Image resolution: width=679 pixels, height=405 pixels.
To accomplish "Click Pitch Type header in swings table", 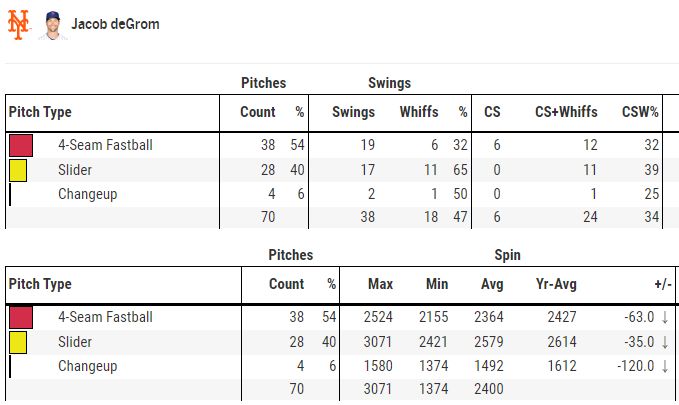I will pos(40,112).
